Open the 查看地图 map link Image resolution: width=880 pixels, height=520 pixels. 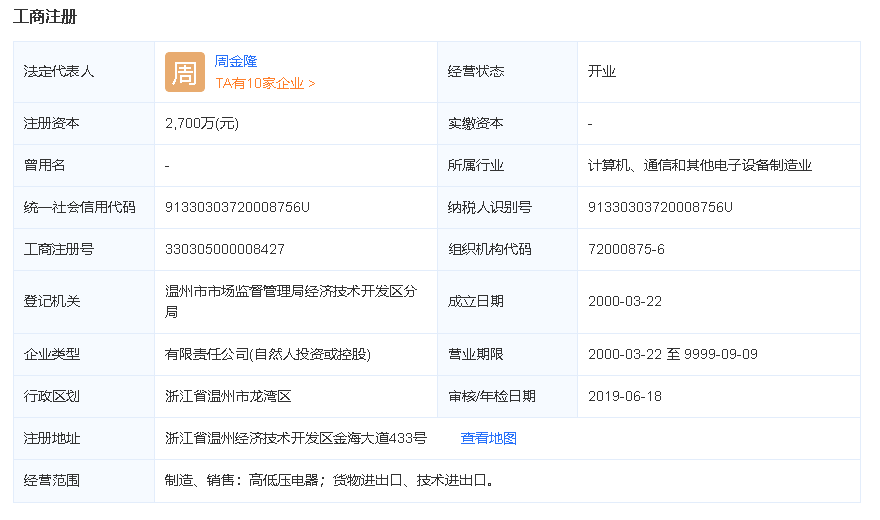pos(488,438)
